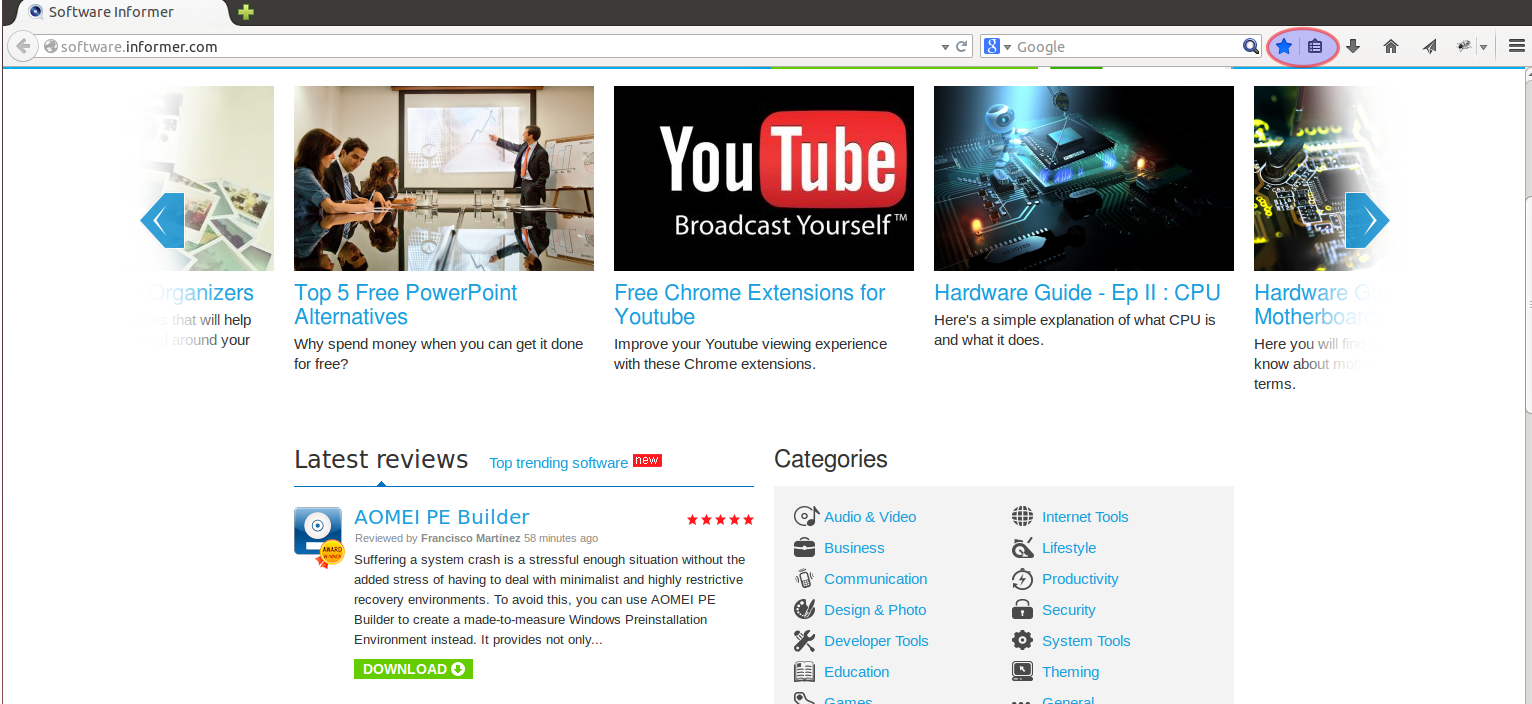This screenshot has width=1532, height=704.
Task: Open Top 5 Free PowerPoint Alternatives article
Action: (406, 305)
